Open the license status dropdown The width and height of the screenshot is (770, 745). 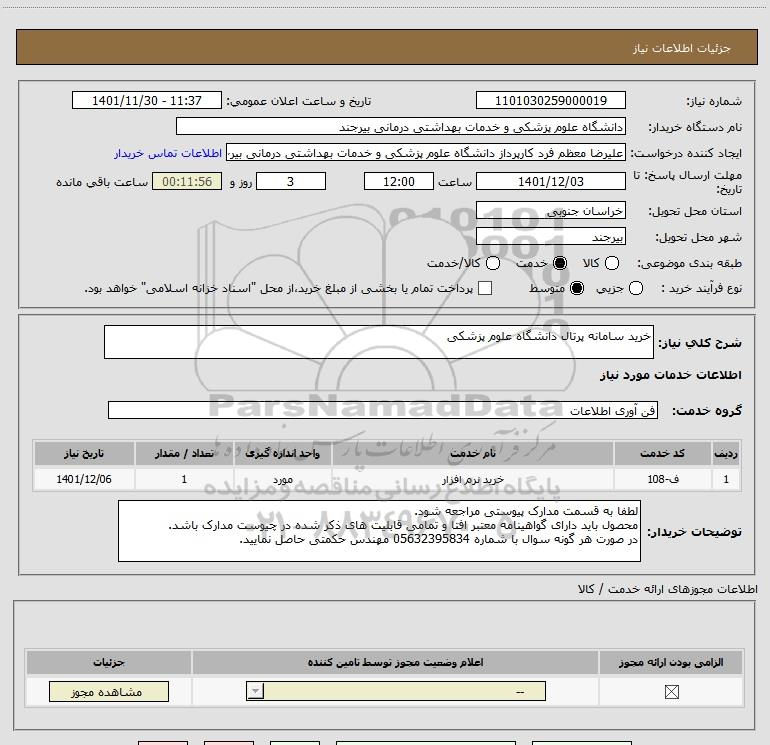[x=396, y=691]
